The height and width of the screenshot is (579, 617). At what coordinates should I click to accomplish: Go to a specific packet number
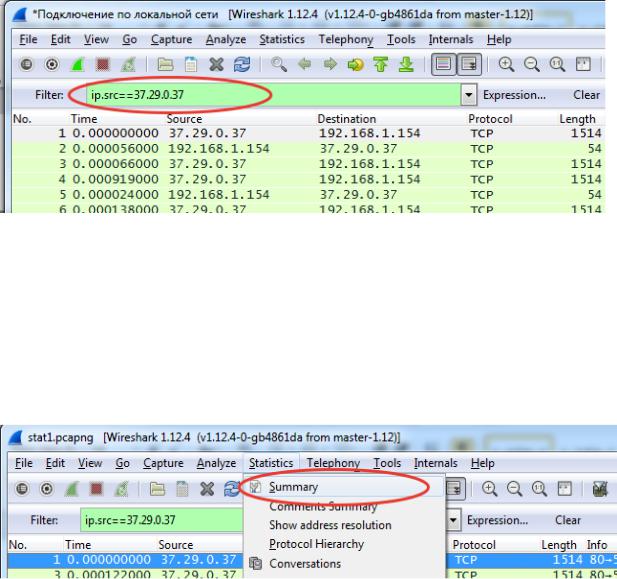[355, 64]
